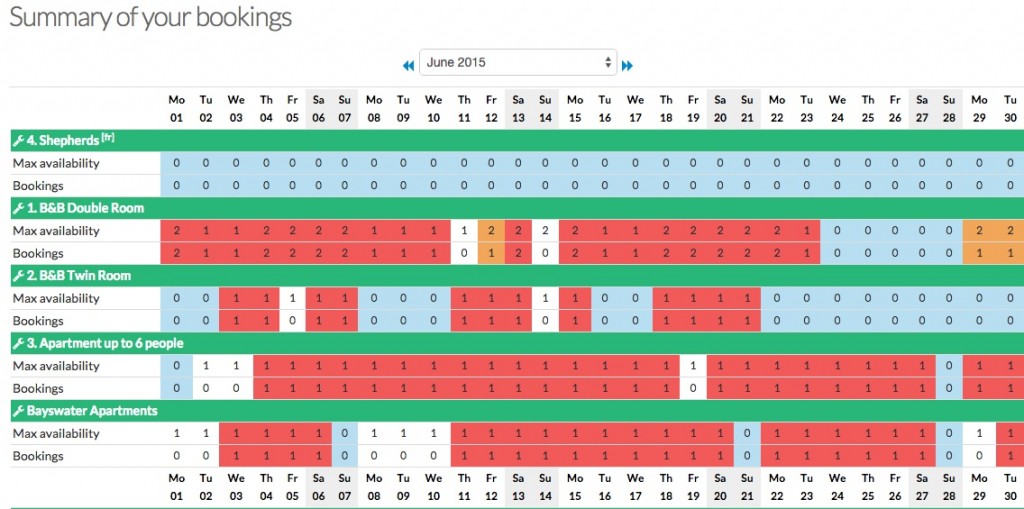
Task: Click the month selector stepper arrows
Action: point(608,63)
